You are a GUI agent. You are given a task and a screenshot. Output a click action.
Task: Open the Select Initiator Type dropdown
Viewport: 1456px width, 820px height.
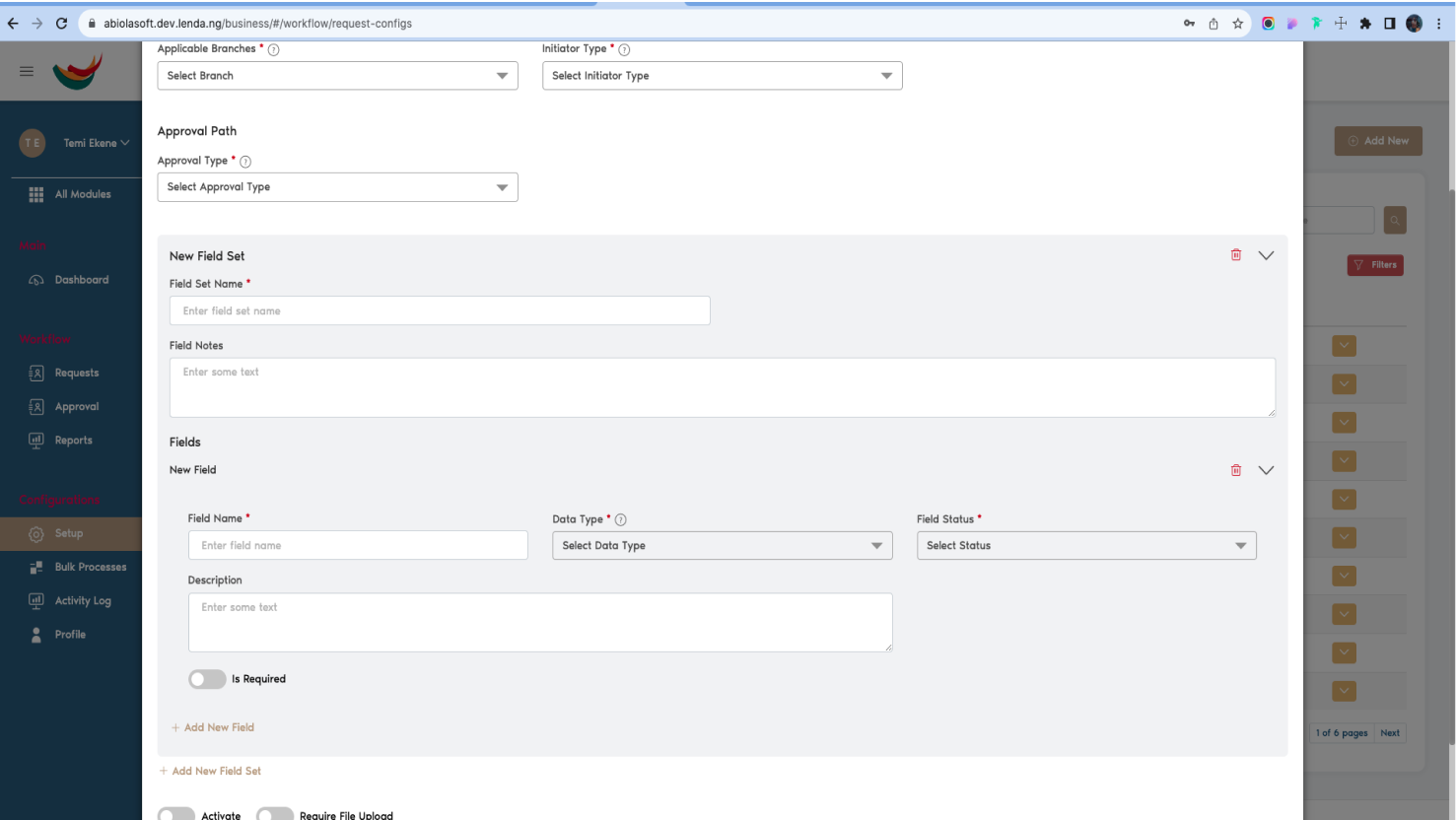pos(722,75)
